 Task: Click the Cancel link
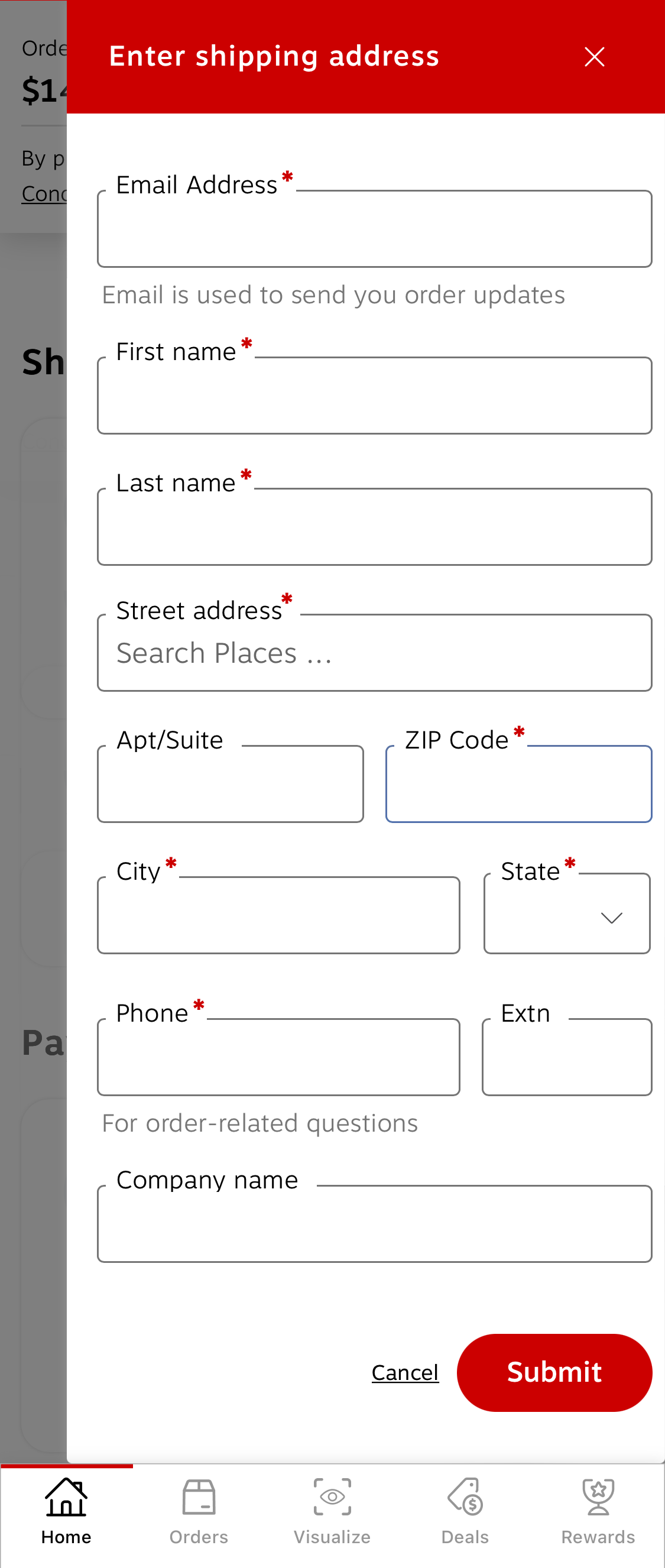(x=404, y=1372)
